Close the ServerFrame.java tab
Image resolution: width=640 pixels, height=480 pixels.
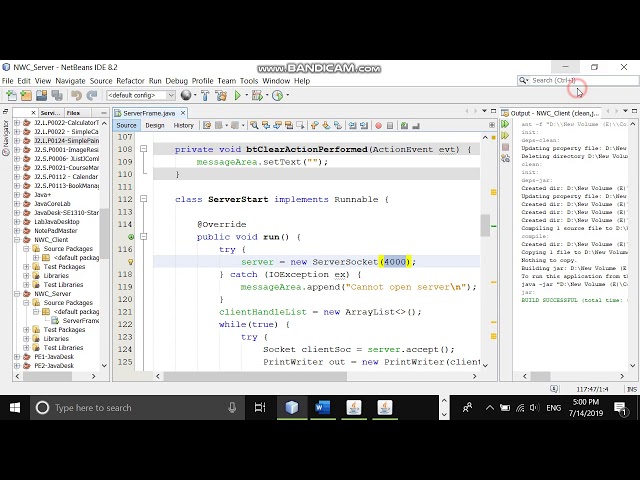[183, 113]
